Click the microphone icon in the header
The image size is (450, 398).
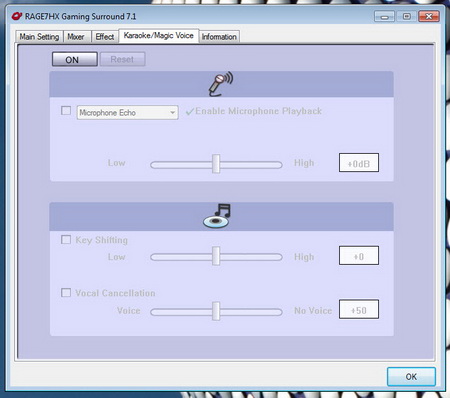(221, 84)
